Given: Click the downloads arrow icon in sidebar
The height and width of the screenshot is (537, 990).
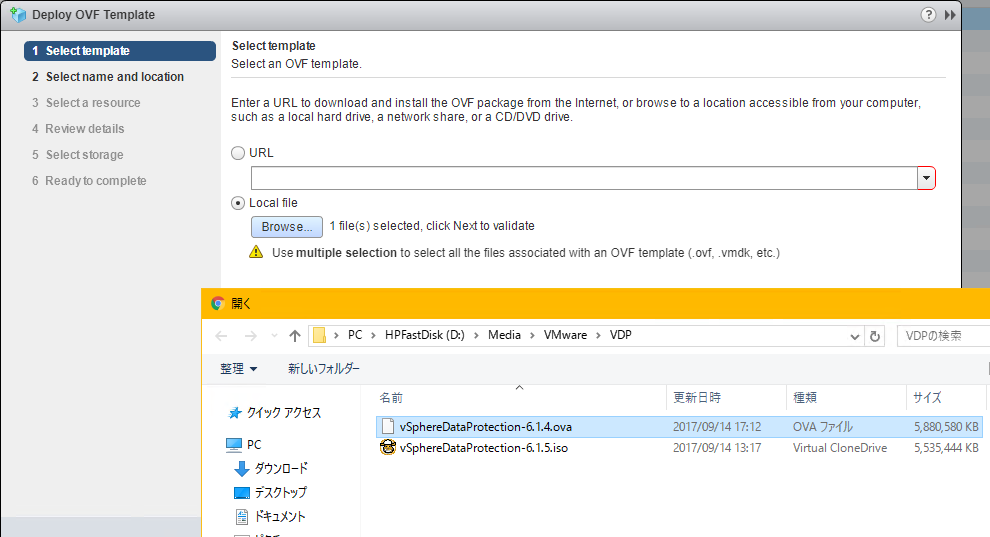Looking at the screenshot, I should (x=241, y=468).
